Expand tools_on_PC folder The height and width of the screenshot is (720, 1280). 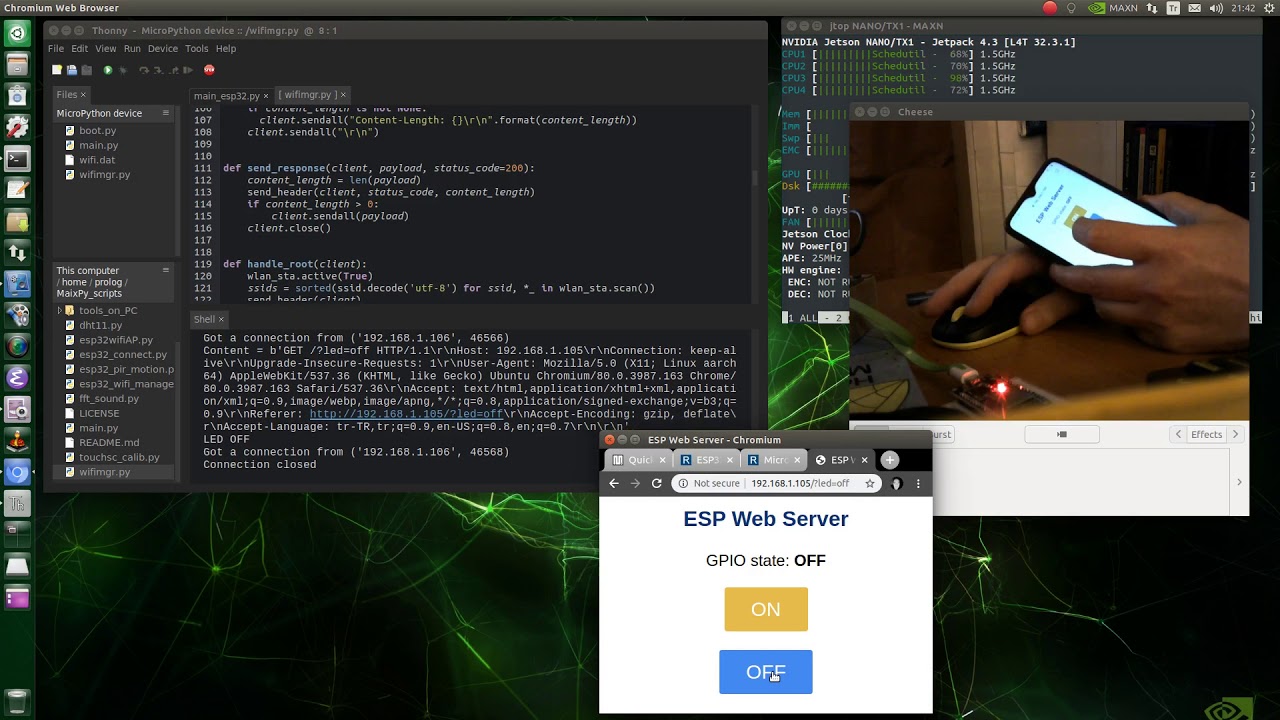pyautogui.click(x=60, y=311)
